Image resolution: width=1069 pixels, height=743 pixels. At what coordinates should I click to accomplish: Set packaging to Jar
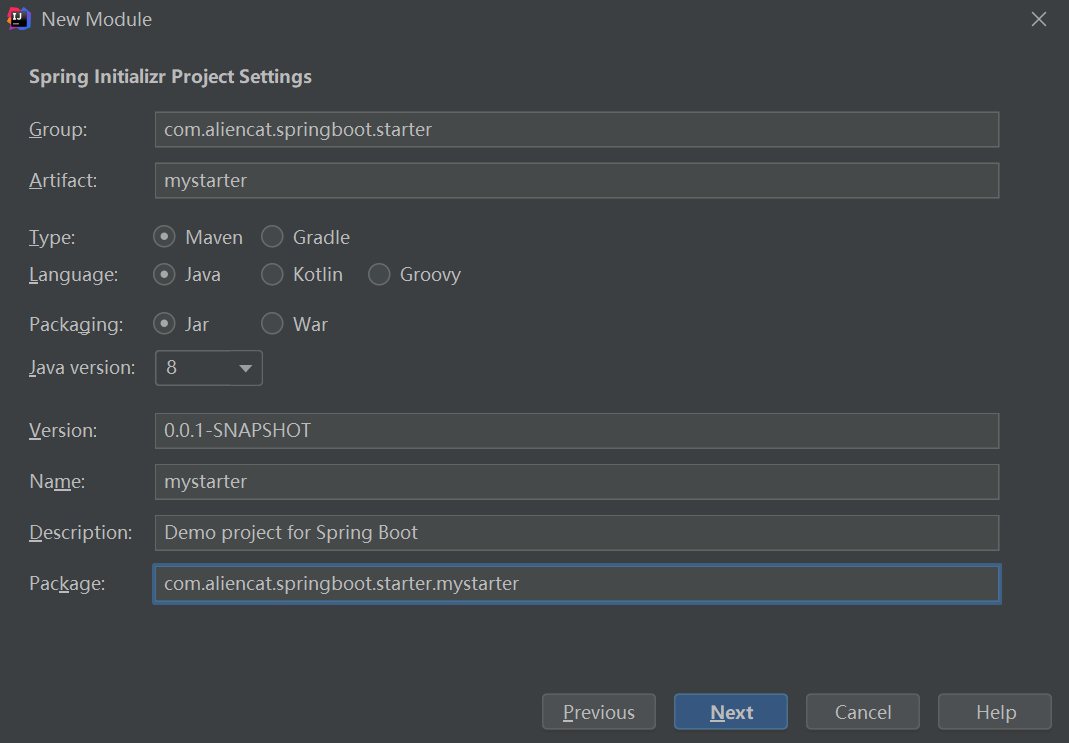(165, 324)
